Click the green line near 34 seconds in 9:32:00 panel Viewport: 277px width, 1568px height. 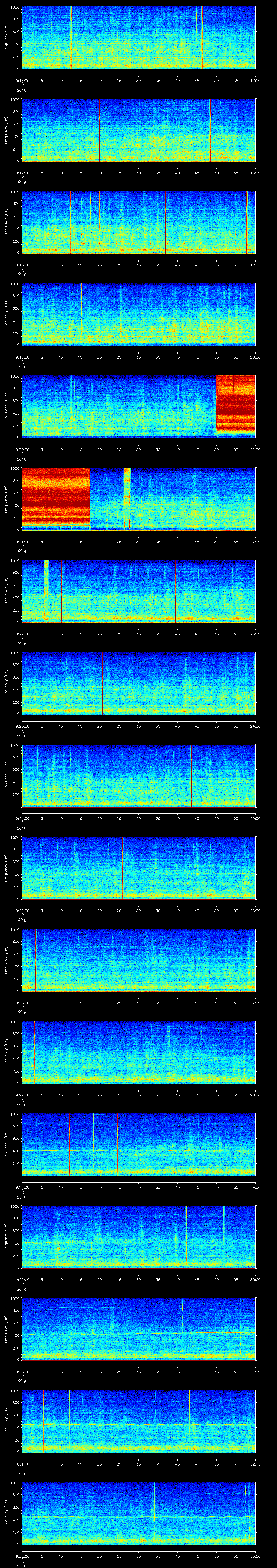coord(155,1501)
